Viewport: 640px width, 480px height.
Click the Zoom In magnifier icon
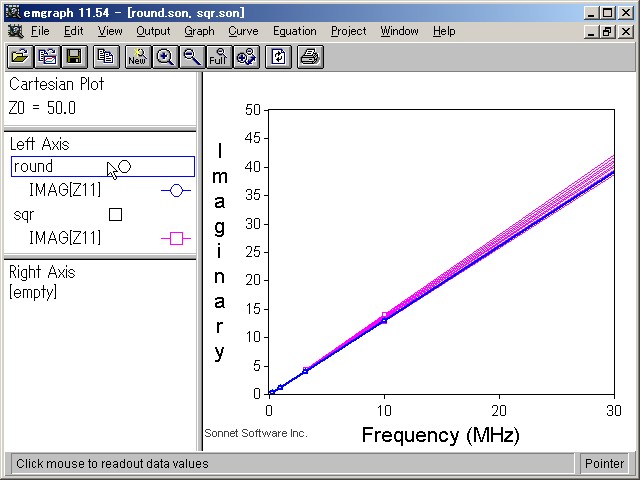[x=164, y=57]
